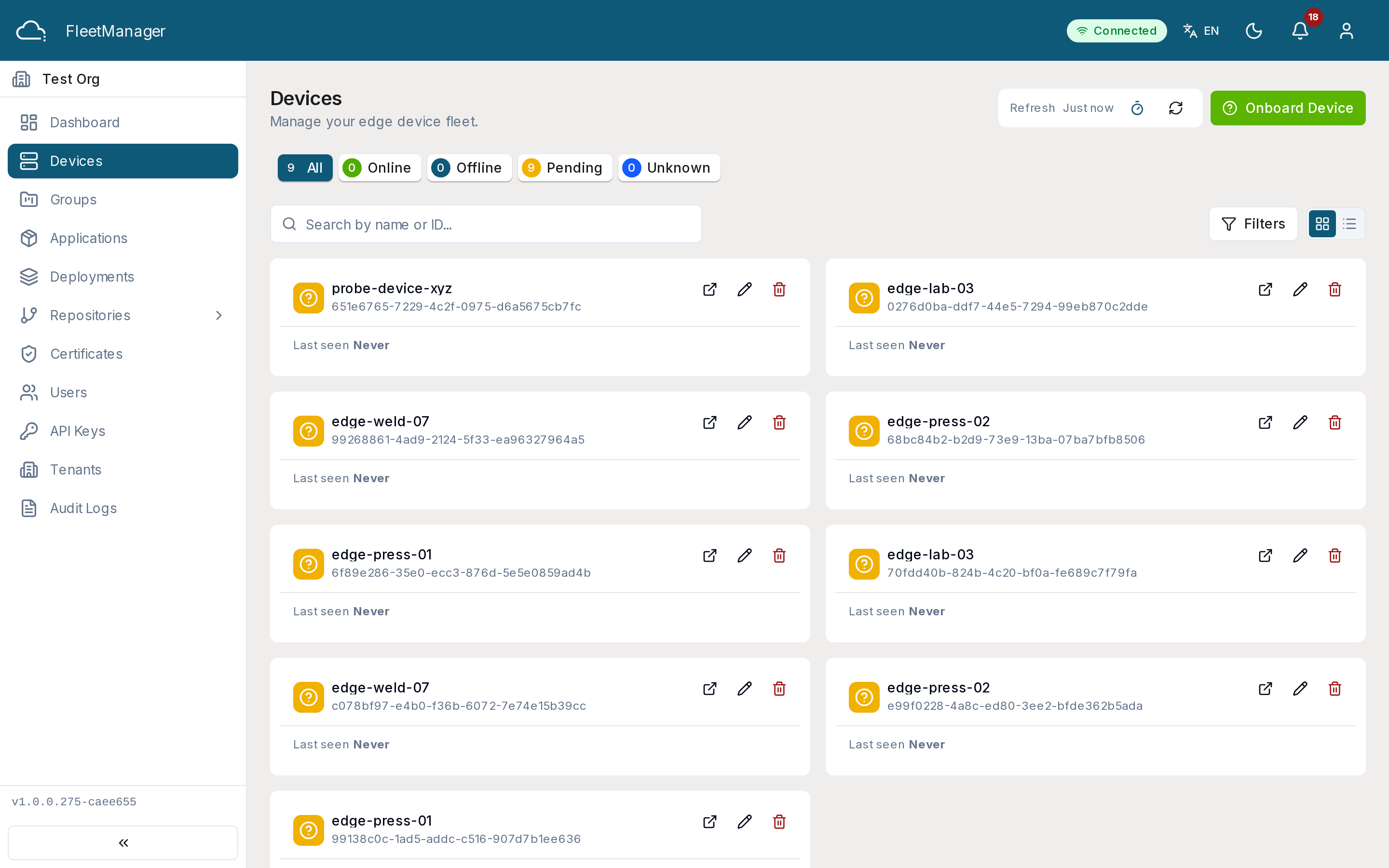Edit edge-weld-07 with ID 99268861
The width and height of the screenshot is (1389, 868).
(745, 422)
